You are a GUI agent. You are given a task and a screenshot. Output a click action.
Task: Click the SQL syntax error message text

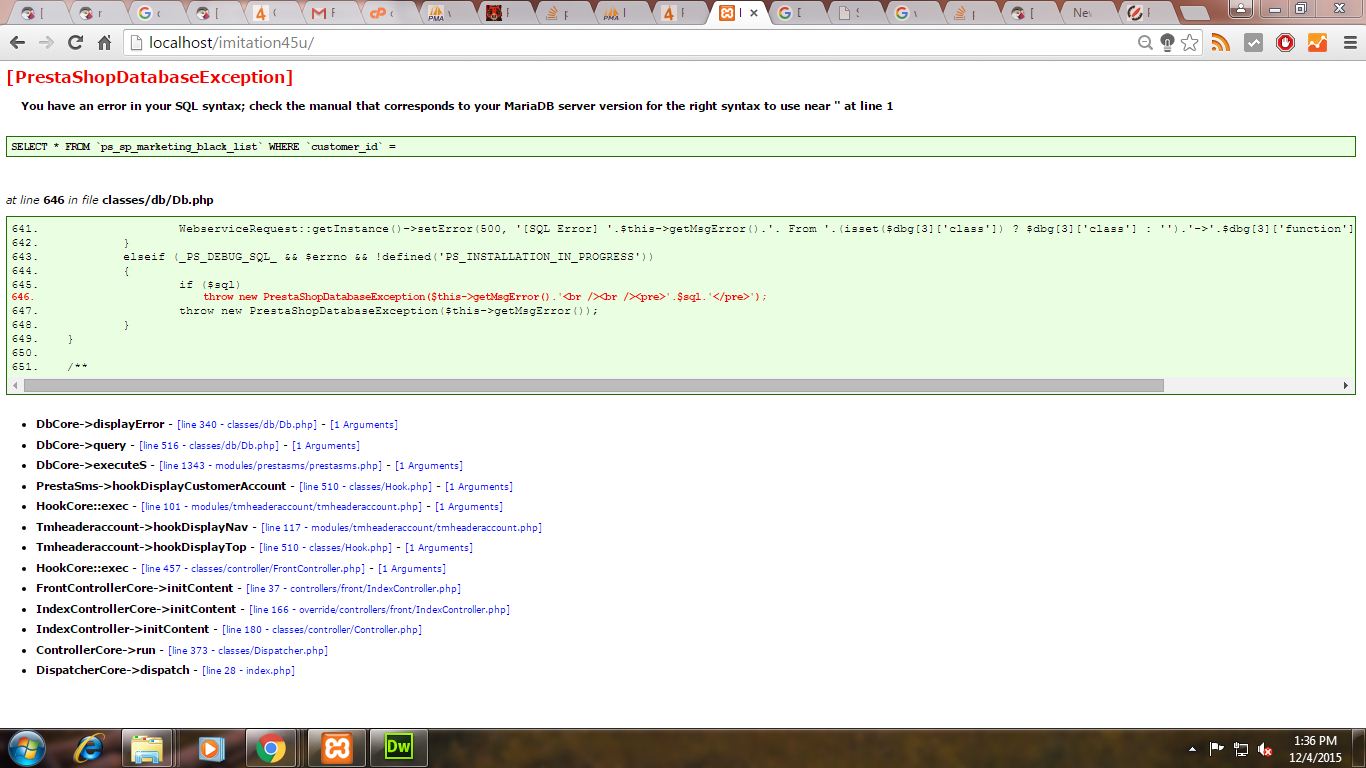457,106
